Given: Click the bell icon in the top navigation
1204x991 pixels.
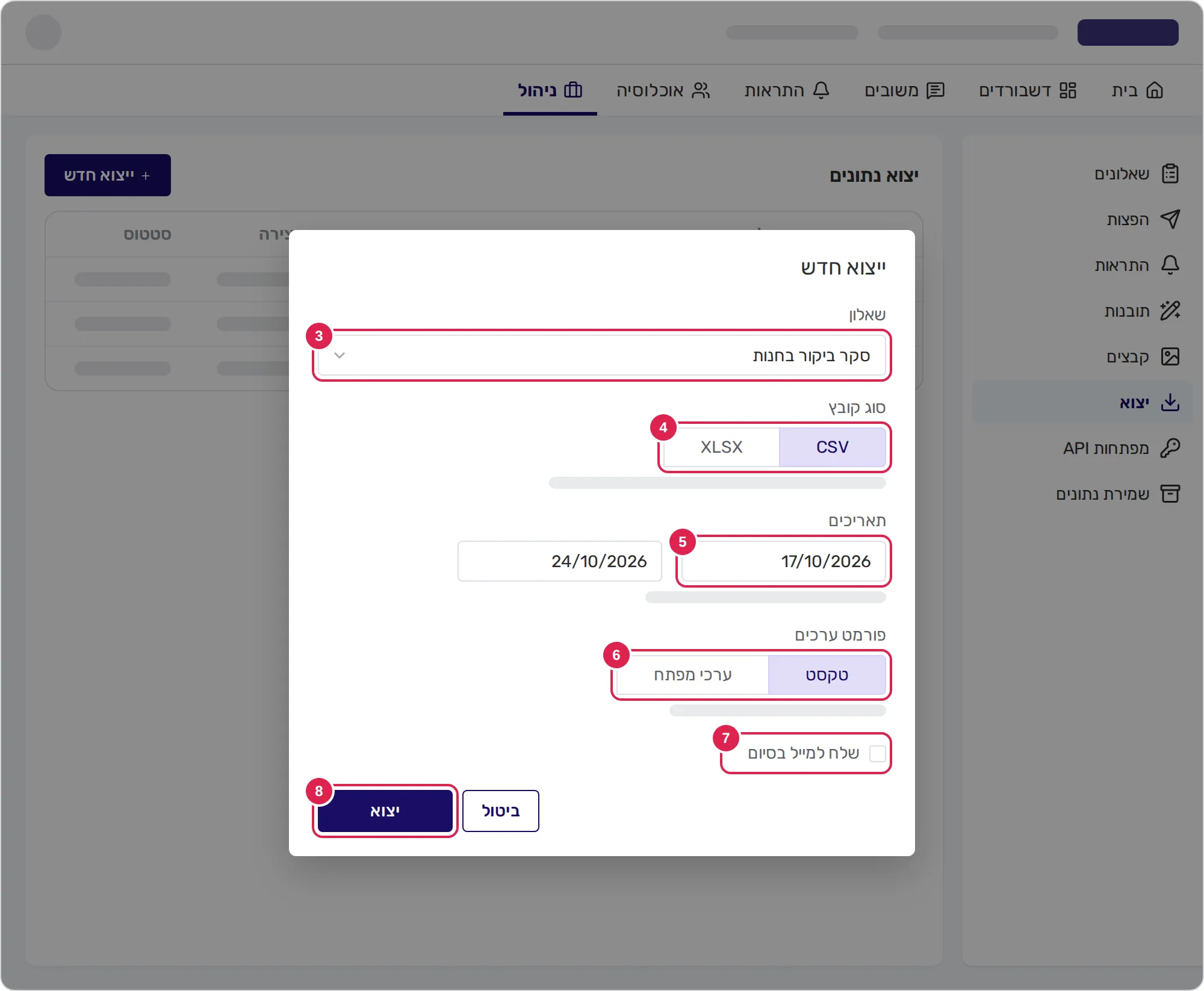Looking at the screenshot, I should pos(821,90).
